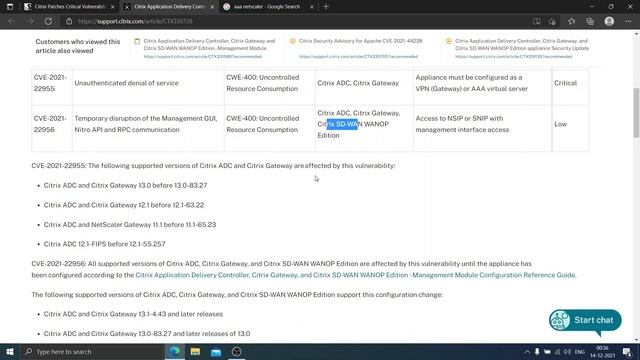Click the browser Back arrow
This screenshot has height=360, width=640.
pos(11,21)
